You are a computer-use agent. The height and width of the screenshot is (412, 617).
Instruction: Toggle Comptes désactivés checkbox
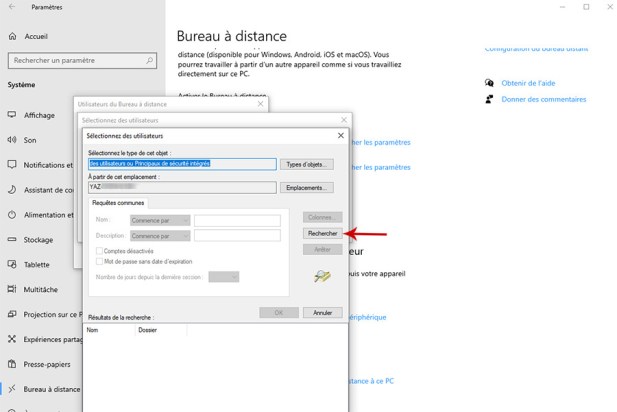pos(99,251)
